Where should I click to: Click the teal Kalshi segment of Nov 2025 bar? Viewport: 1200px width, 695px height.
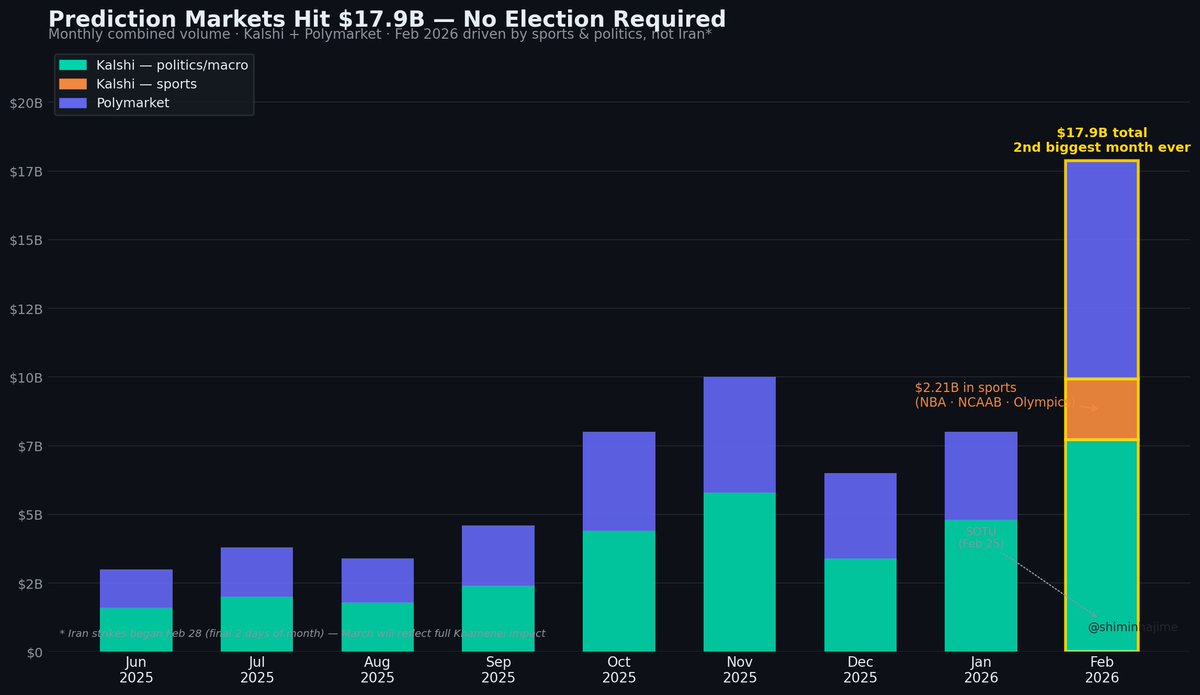[x=740, y=572]
